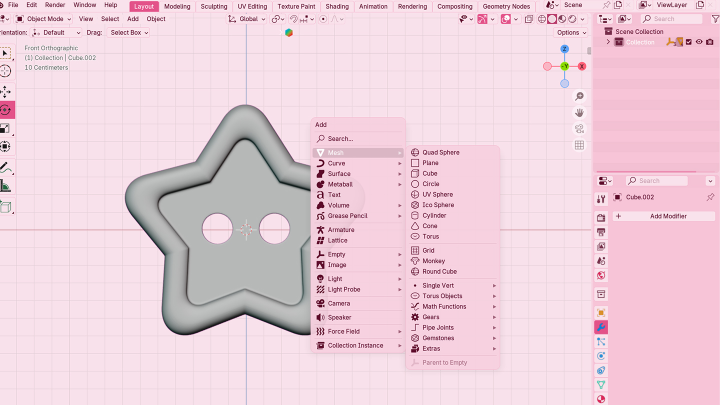
Task: Click the zoom view magnifier icon
Action: pos(579,96)
